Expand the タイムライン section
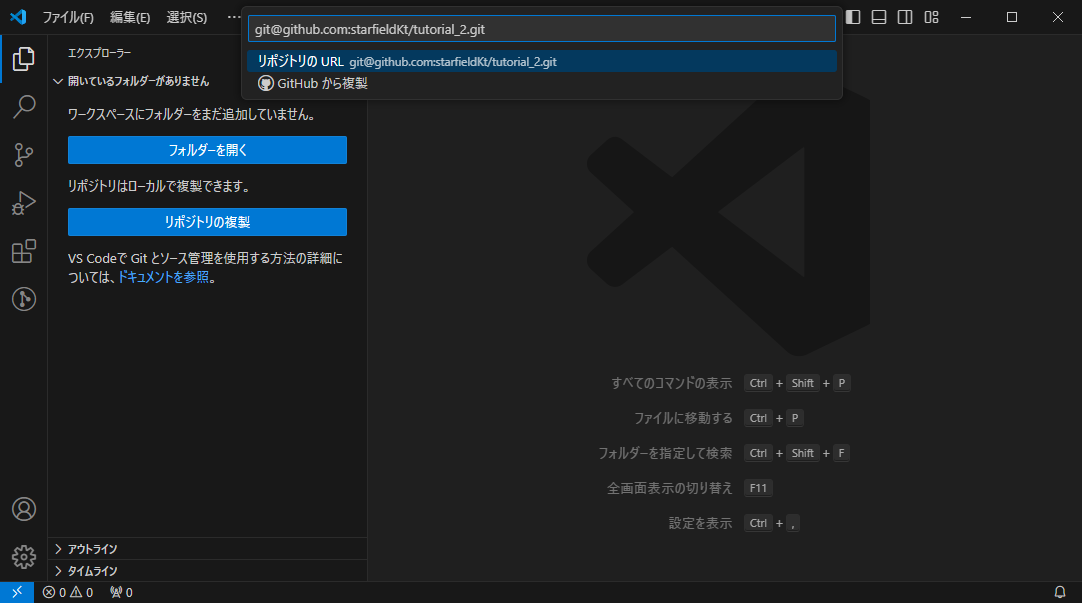The height and width of the screenshot is (603, 1082). tap(207, 571)
